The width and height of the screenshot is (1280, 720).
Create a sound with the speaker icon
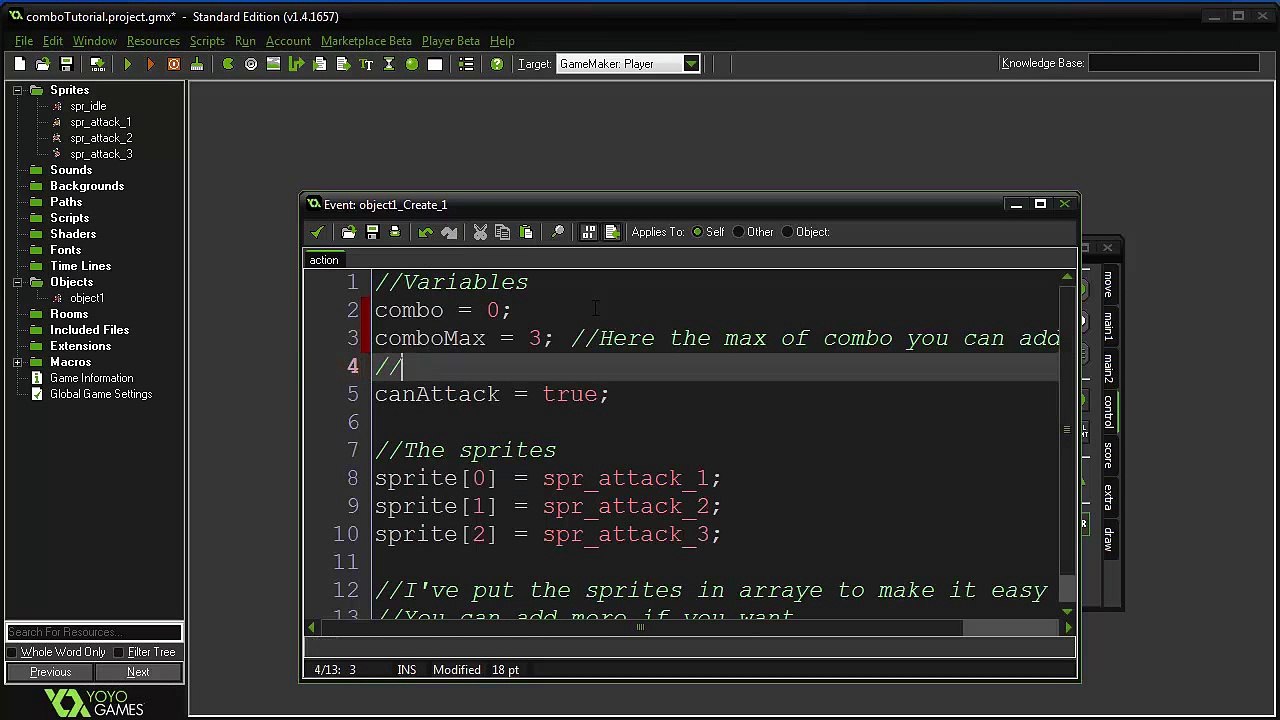[x=251, y=64]
